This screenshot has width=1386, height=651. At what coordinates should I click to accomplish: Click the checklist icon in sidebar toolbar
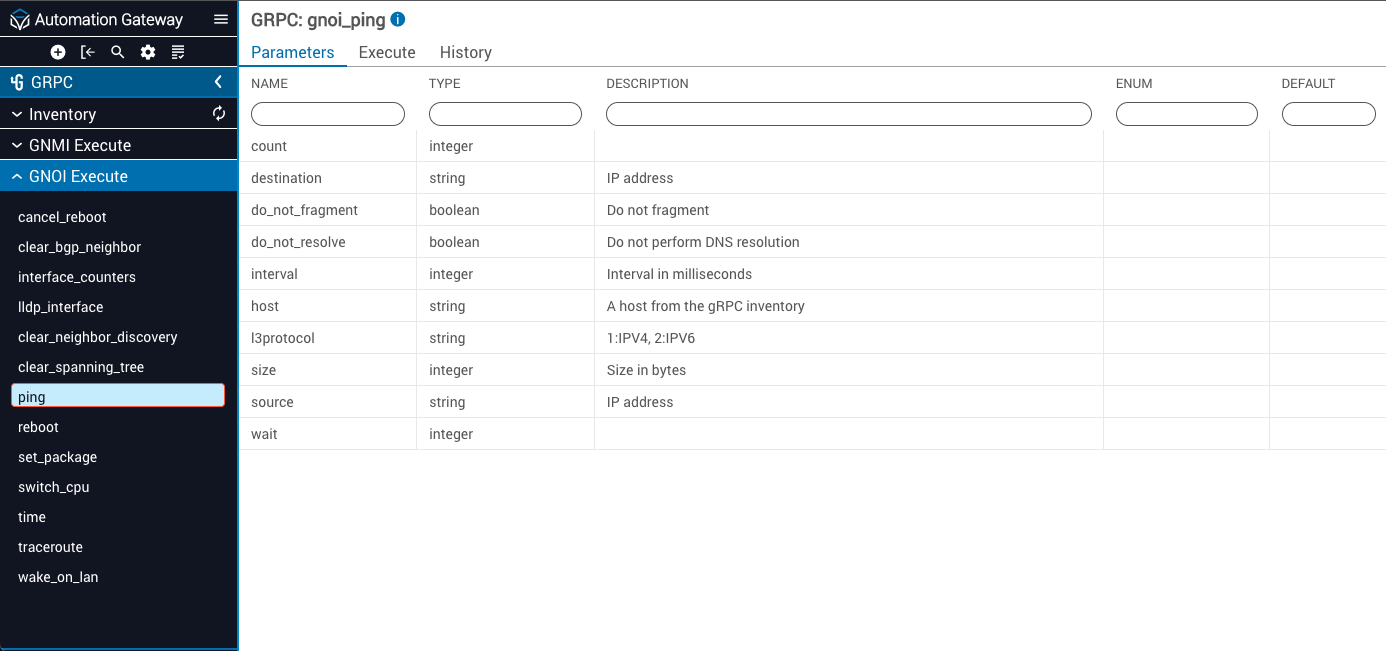pos(178,52)
